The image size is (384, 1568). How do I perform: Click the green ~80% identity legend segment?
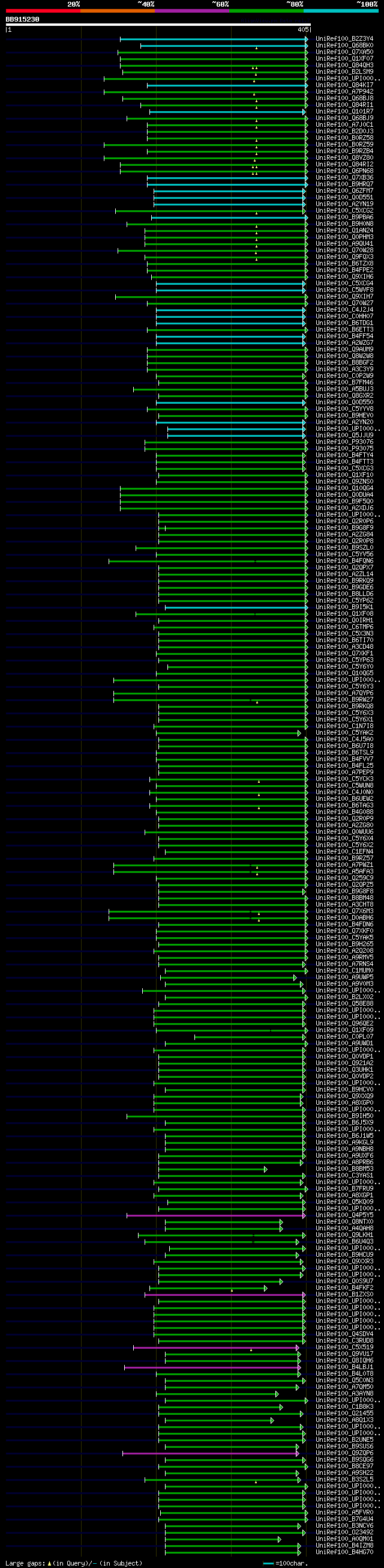click(x=266, y=11)
